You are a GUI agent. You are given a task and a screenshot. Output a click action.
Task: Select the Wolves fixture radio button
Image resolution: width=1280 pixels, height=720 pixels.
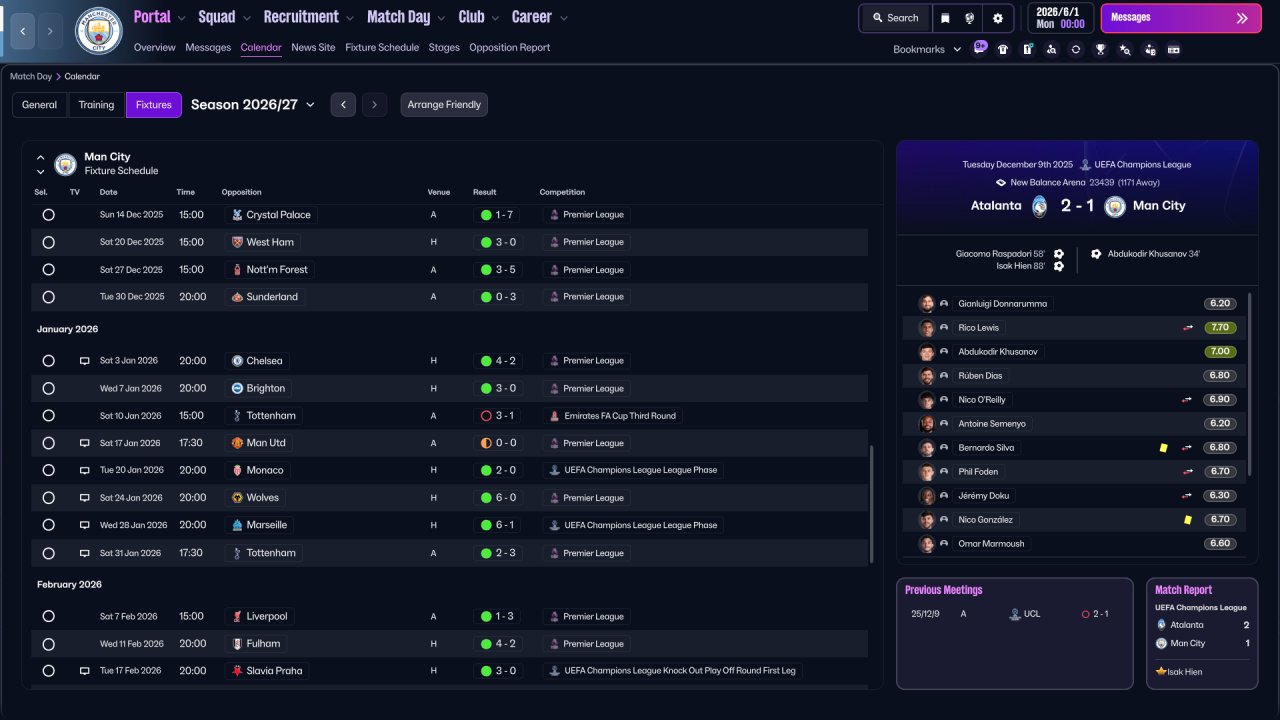pyautogui.click(x=48, y=498)
